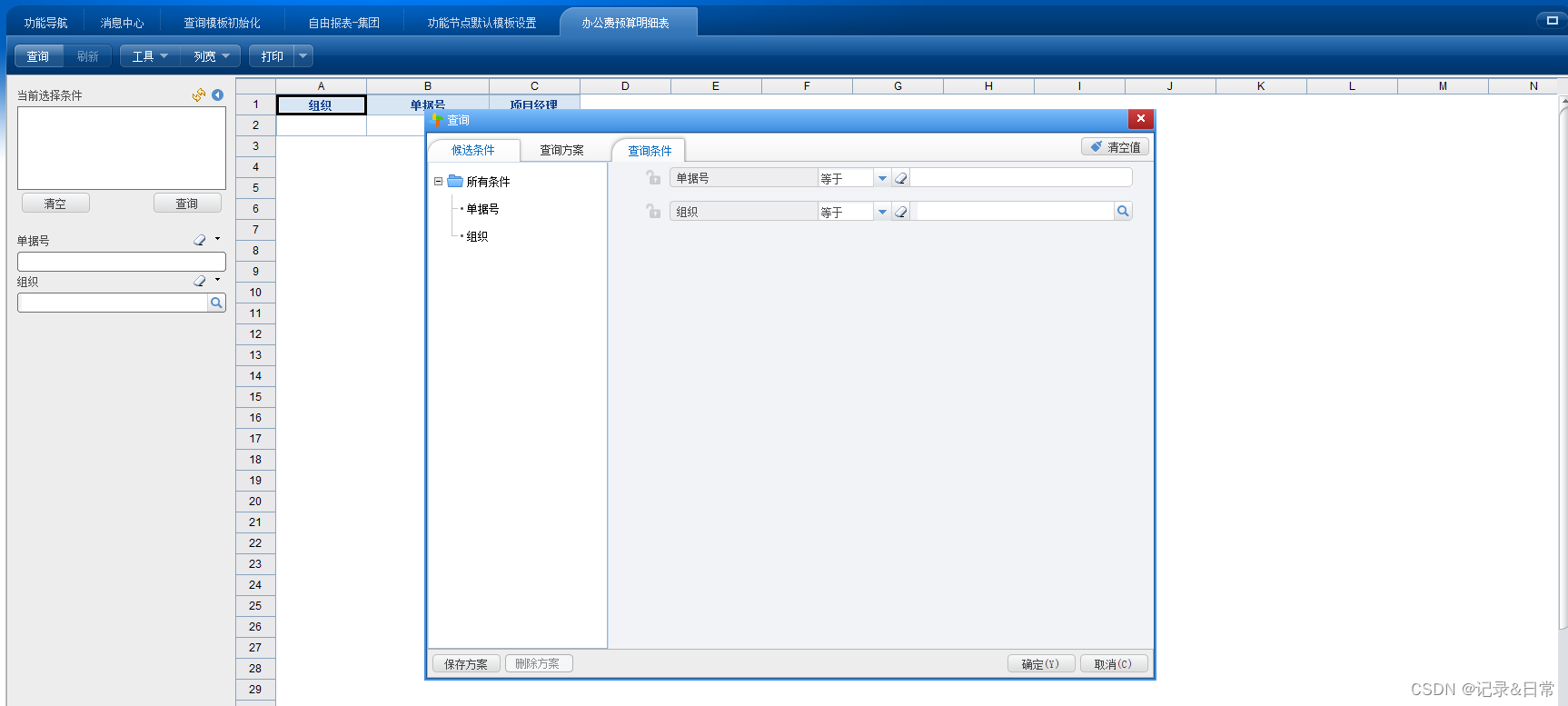This screenshot has width=1568, height=706.
Task: Collapse the left query panel with the blue arrow
Action: click(218, 94)
